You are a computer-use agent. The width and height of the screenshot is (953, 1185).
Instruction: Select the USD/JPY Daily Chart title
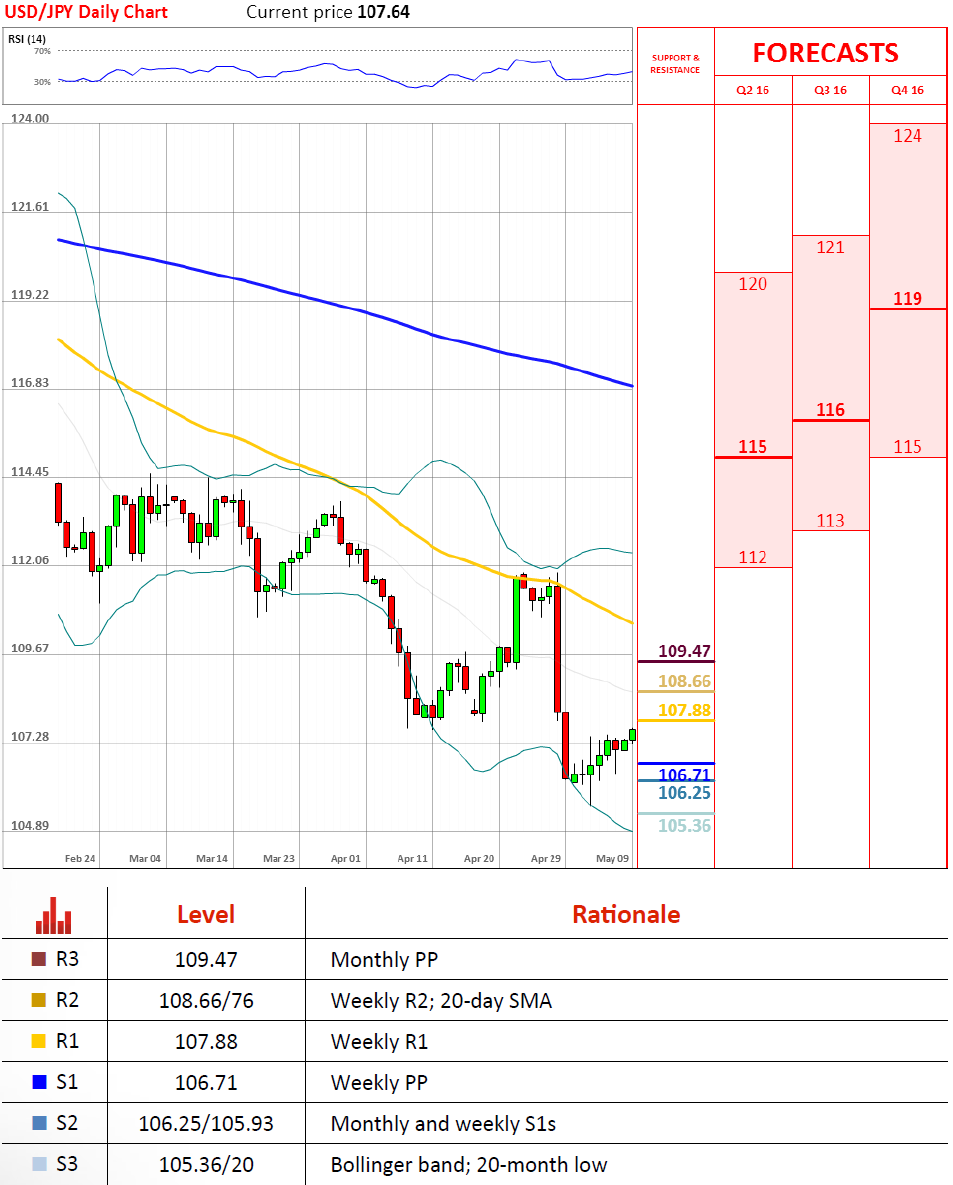click(86, 12)
